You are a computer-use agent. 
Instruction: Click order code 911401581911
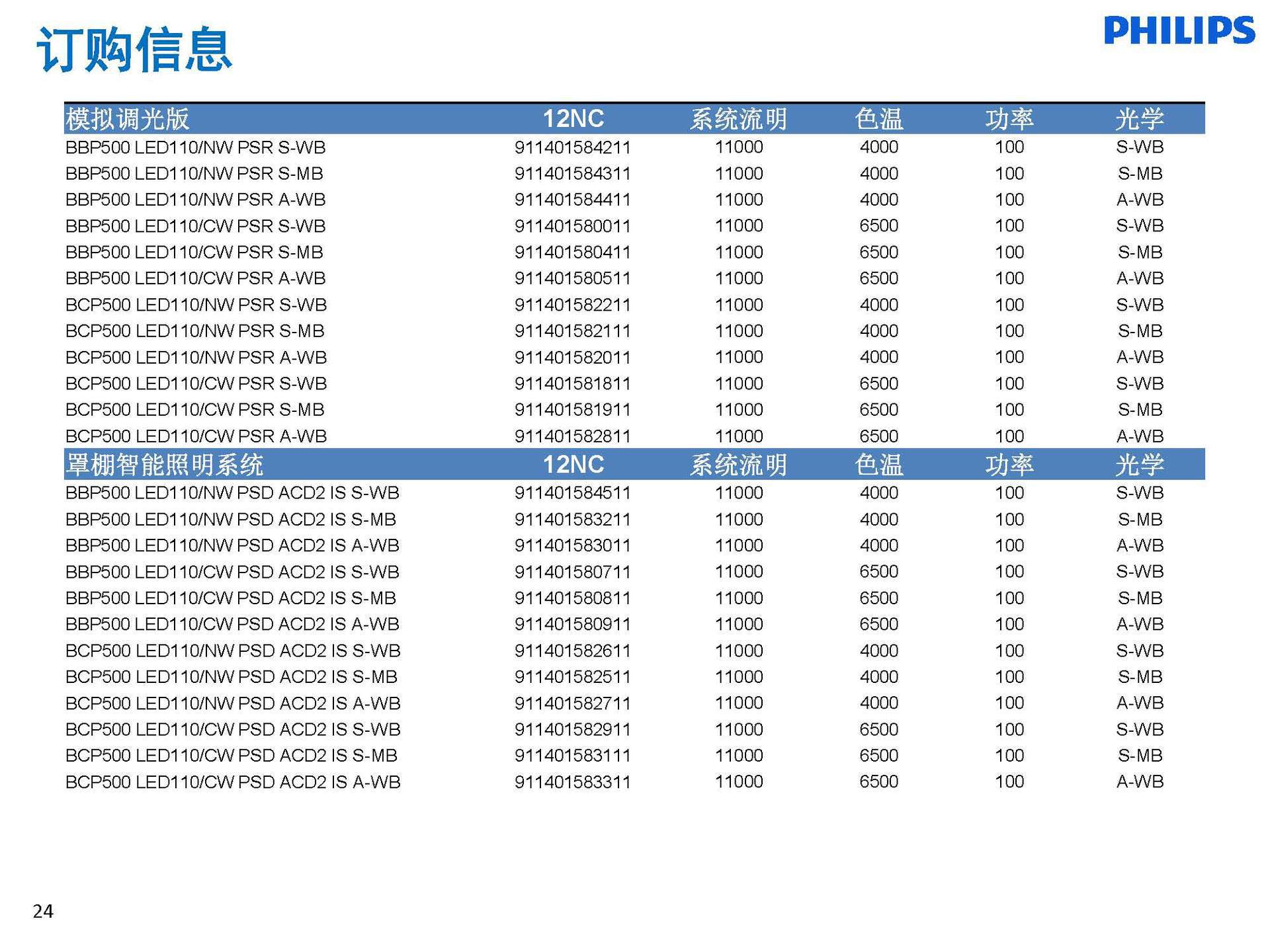[573, 410]
